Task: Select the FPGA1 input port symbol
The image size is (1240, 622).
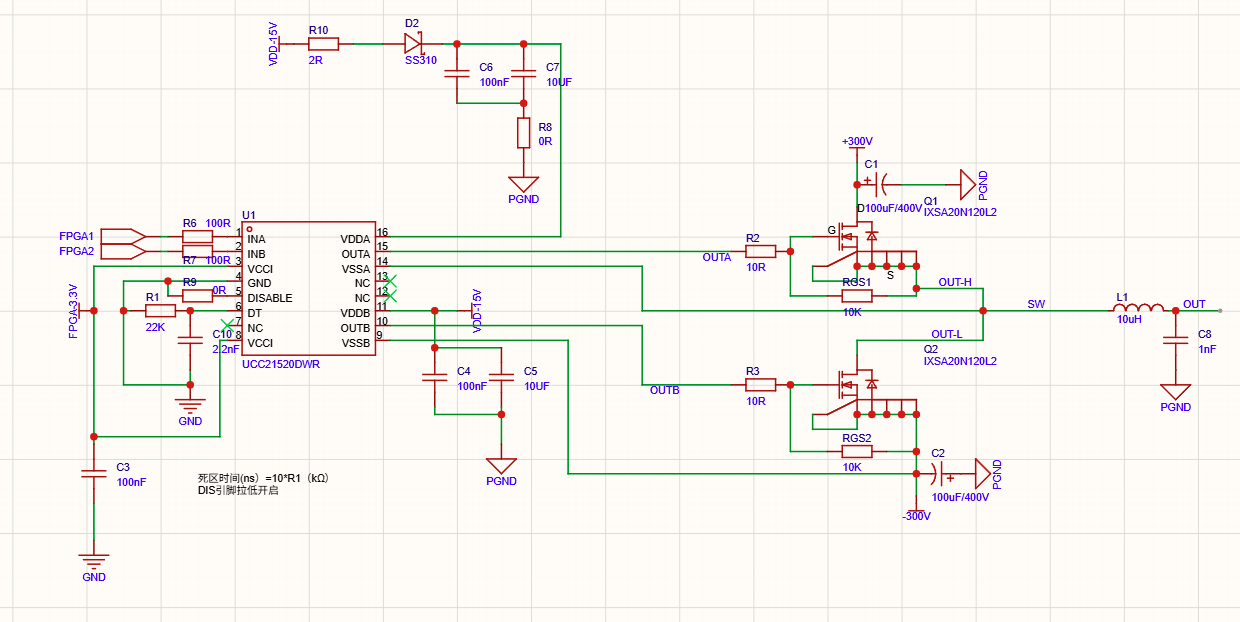Action: (125, 236)
